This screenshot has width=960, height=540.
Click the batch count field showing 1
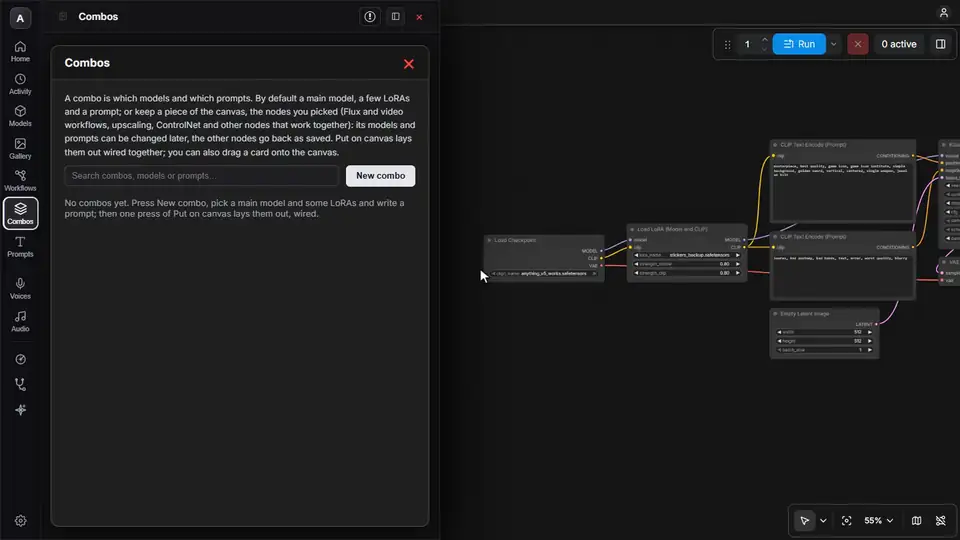(748, 44)
